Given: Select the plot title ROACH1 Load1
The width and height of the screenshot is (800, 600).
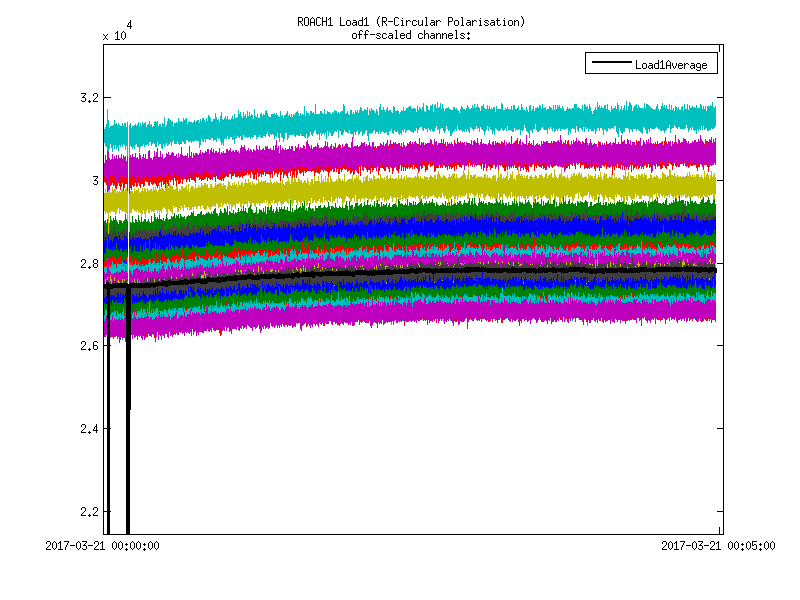Looking at the screenshot, I should click(411, 21).
